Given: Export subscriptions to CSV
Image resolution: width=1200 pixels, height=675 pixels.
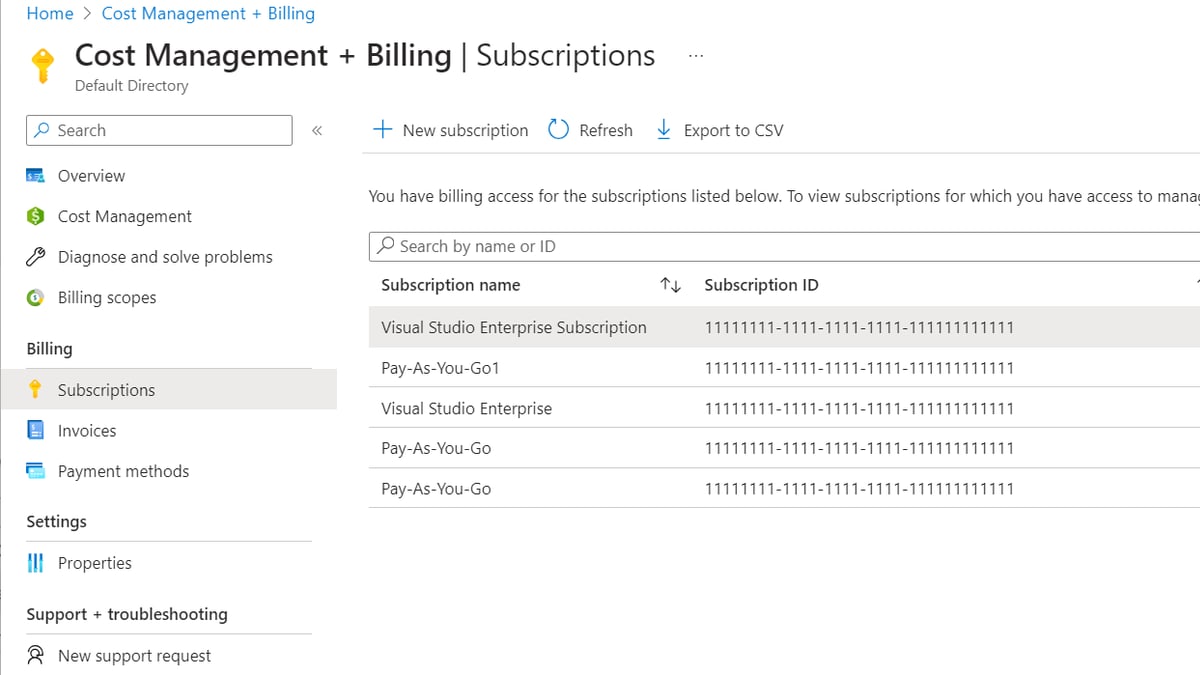Looking at the screenshot, I should coord(720,130).
